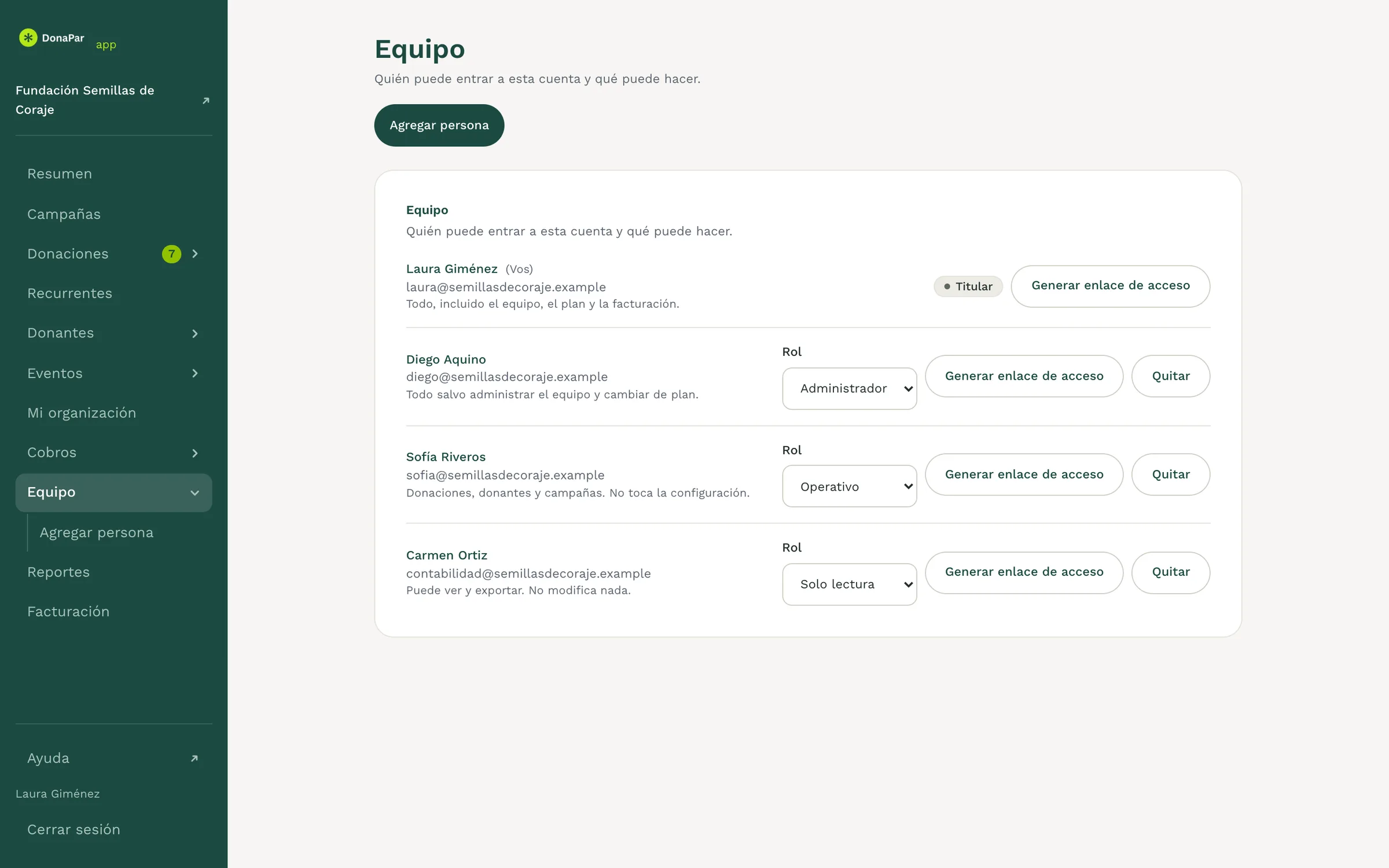Click the sofia@semillasdecoraje.example email text

[x=505, y=475]
